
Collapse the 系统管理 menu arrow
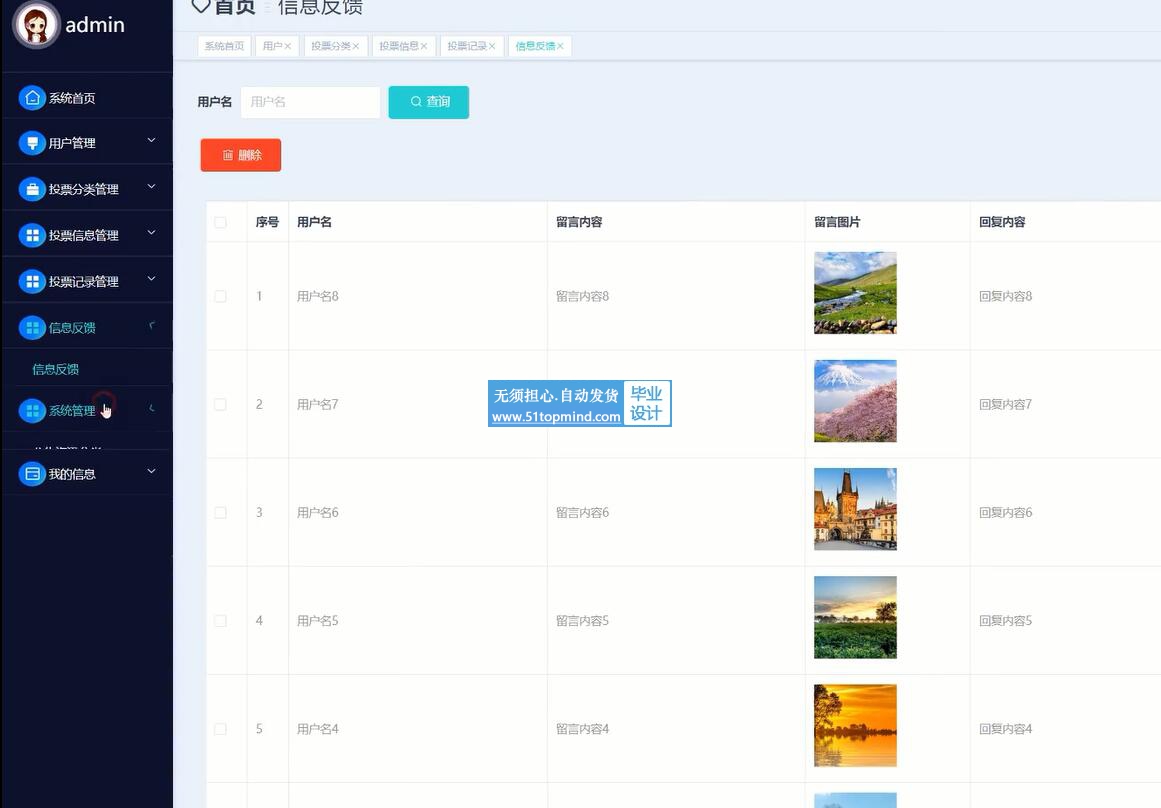point(152,408)
